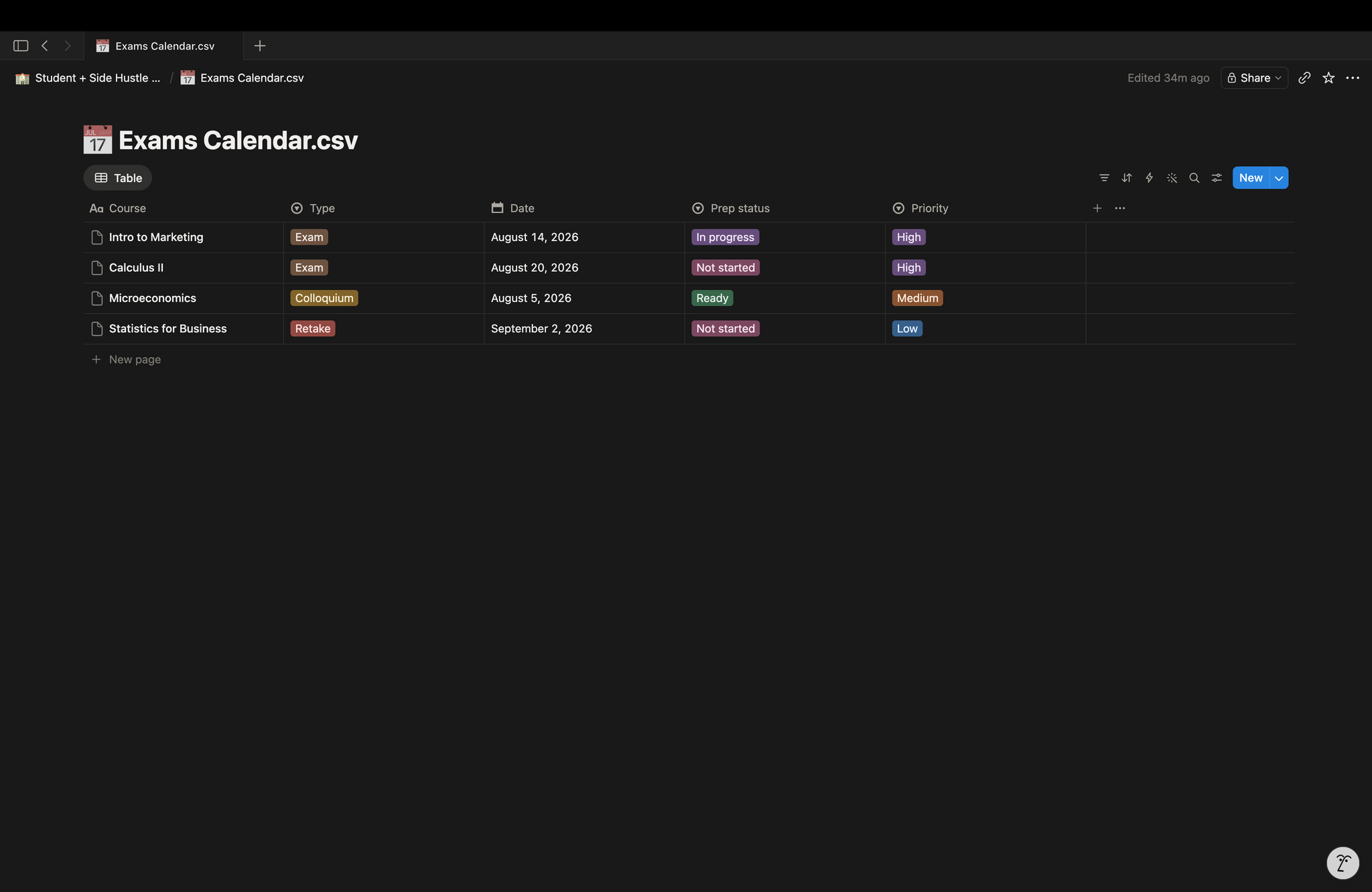Open the sort arrows icon
The height and width of the screenshot is (892, 1372).
(x=1127, y=178)
